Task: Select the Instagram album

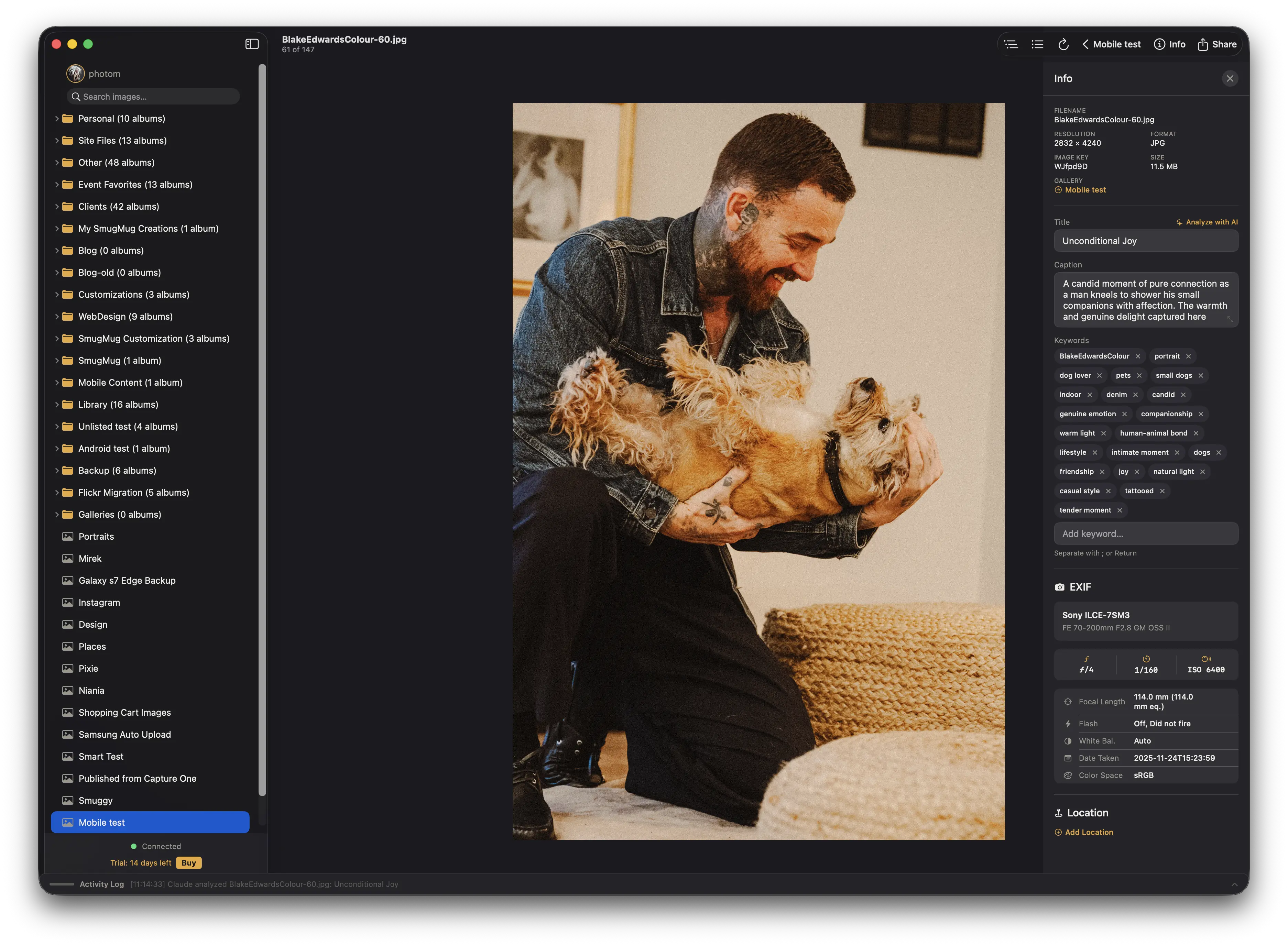Action: coord(98,602)
